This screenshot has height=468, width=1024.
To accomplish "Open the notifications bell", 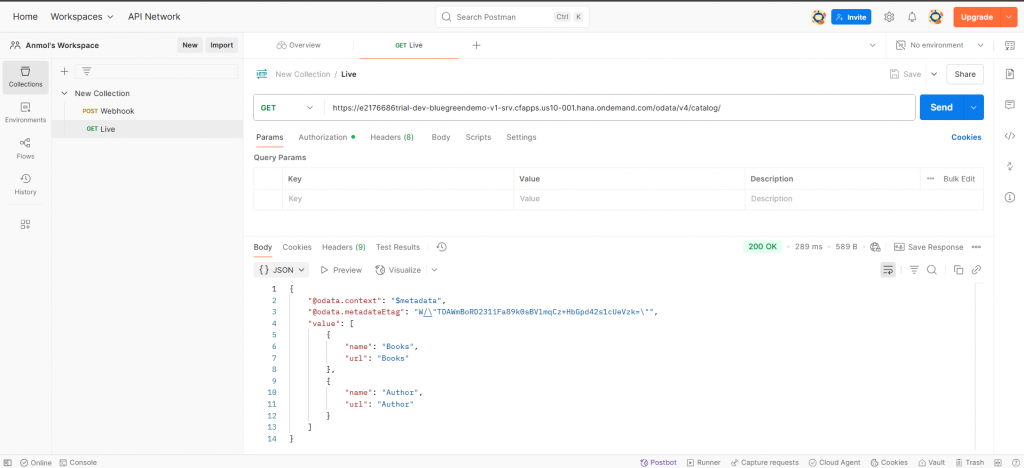I will tap(912, 17).
